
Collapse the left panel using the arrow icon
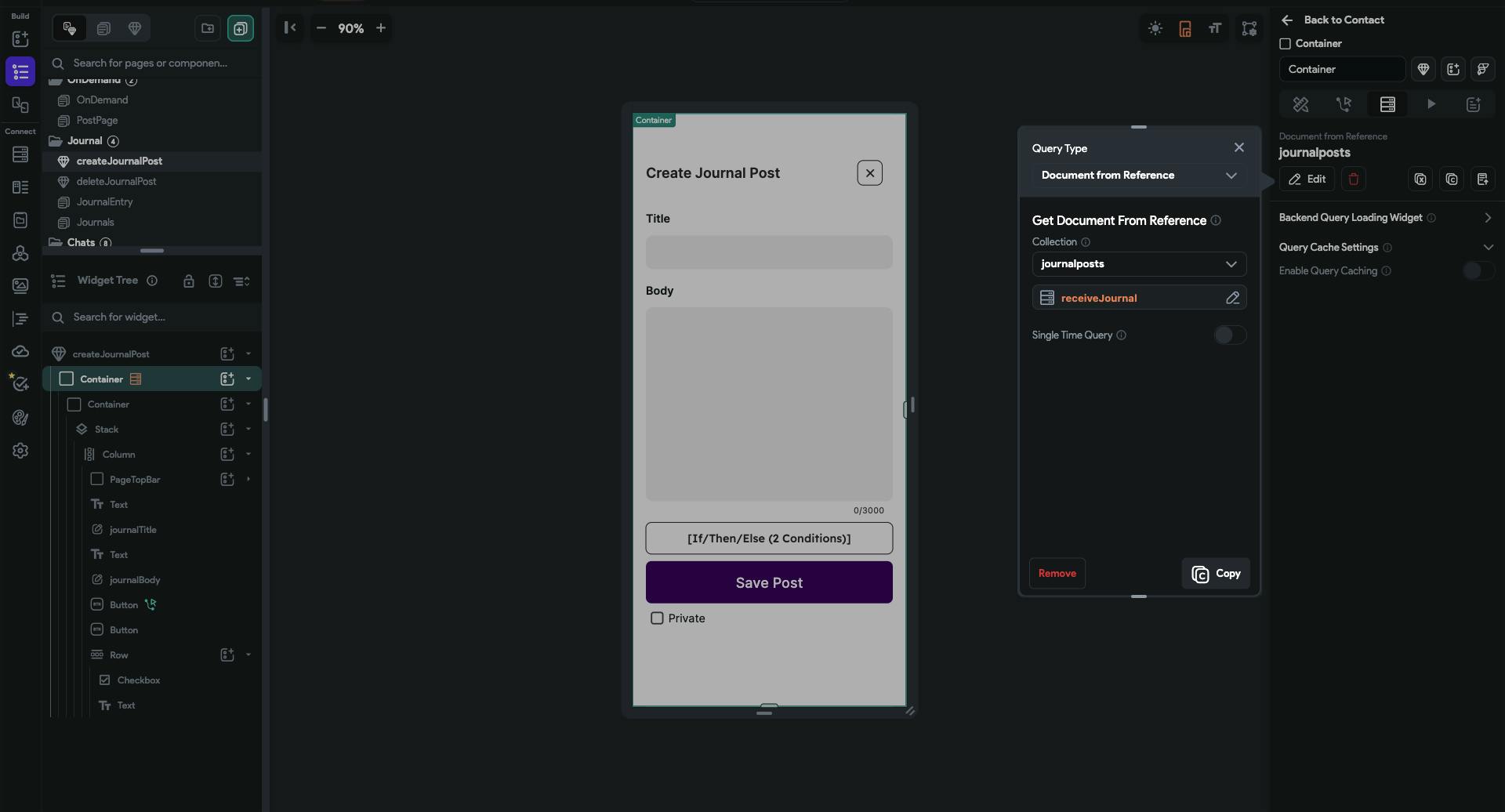coord(290,28)
